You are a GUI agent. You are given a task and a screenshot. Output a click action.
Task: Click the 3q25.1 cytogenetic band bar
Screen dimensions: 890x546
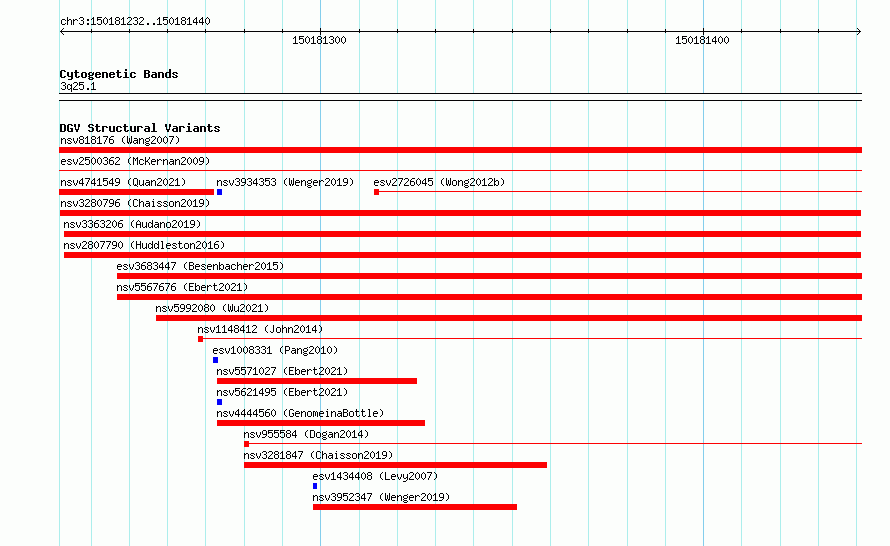460,97
